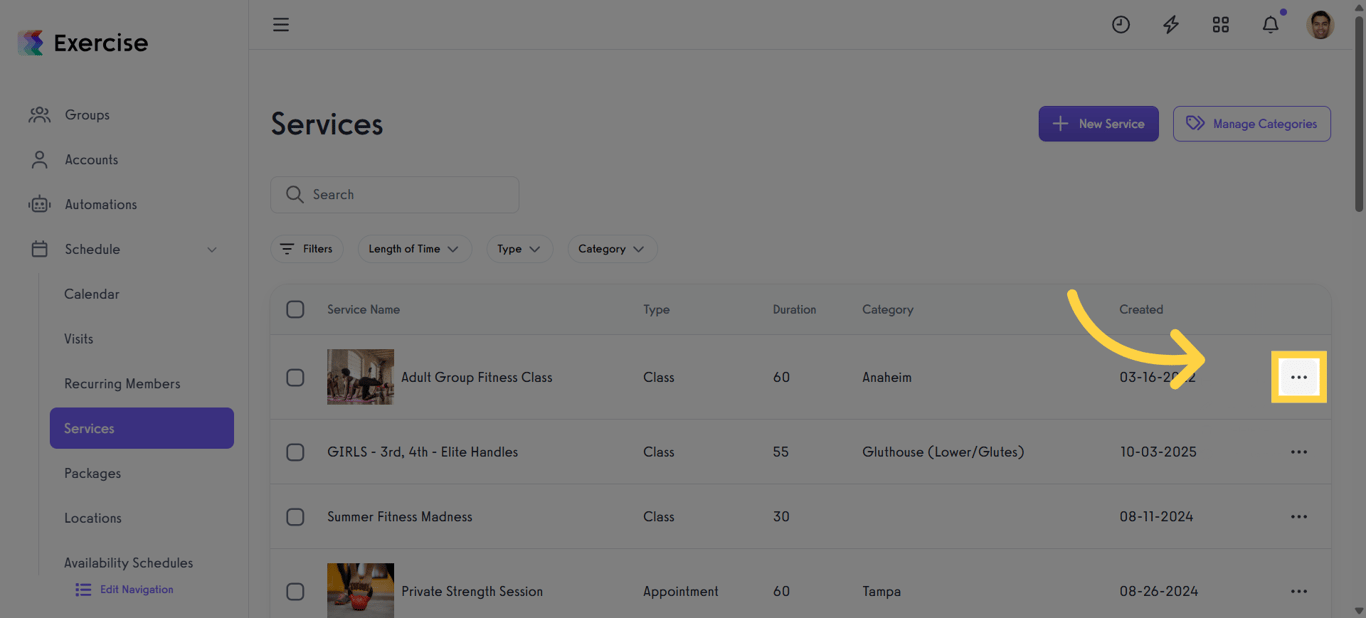
Task: Select the Summer Fitness Madness checkbox
Action: tap(295, 517)
